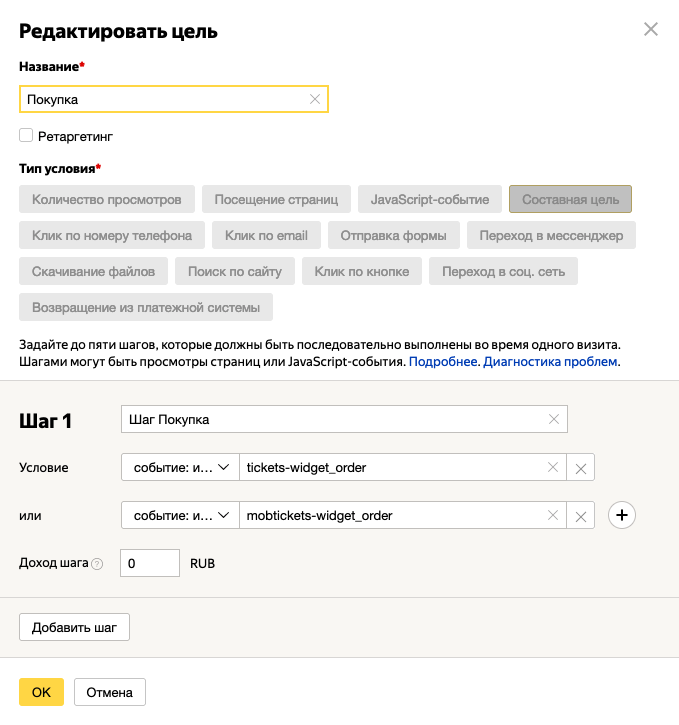Viewport: 679px width, 725px height.
Task: Open condition type dropdown for tickets-widget_order
Action: pos(180,467)
